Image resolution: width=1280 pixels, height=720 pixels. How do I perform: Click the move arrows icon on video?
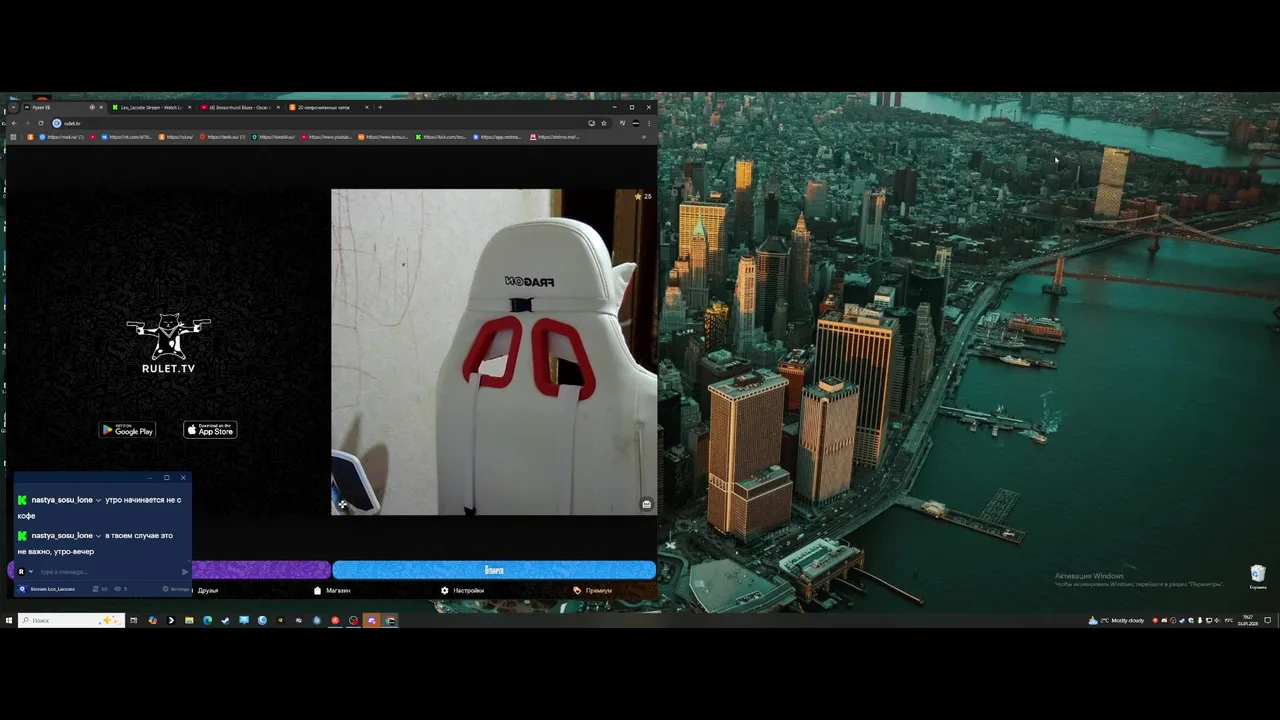click(342, 504)
